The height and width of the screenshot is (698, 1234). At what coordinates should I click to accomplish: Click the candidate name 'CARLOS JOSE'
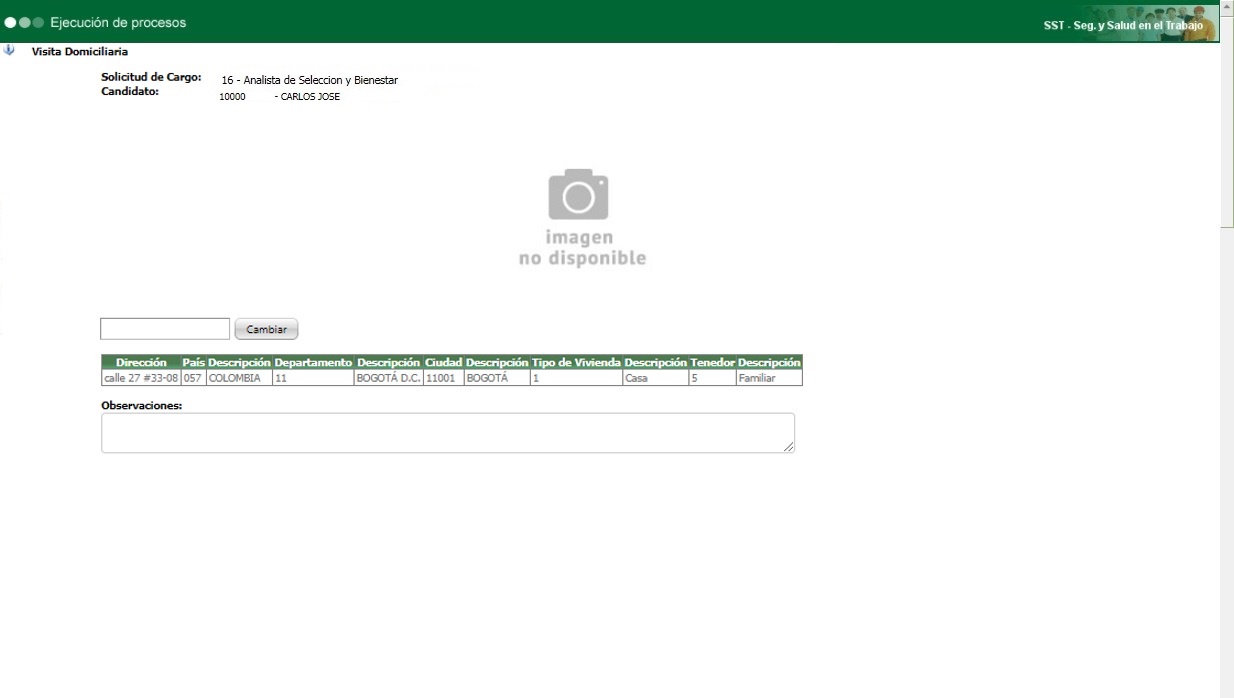point(311,97)
